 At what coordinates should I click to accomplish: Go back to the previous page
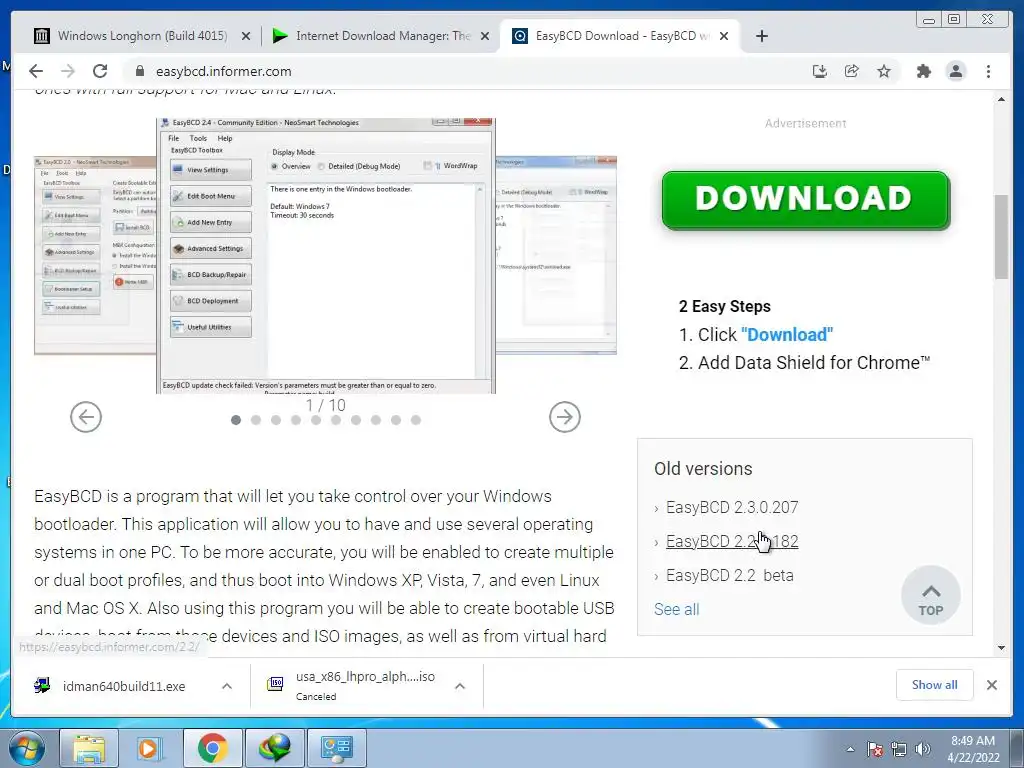[x=36, y=71]
